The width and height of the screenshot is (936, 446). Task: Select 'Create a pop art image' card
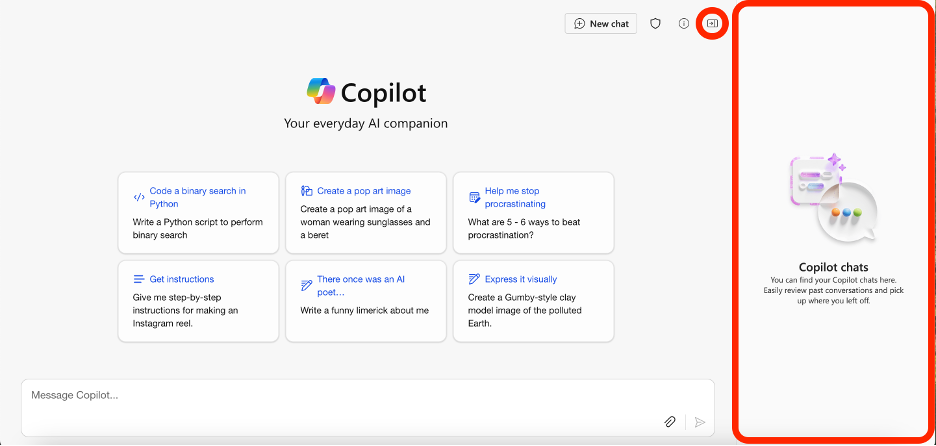click(x=366, y=213)
